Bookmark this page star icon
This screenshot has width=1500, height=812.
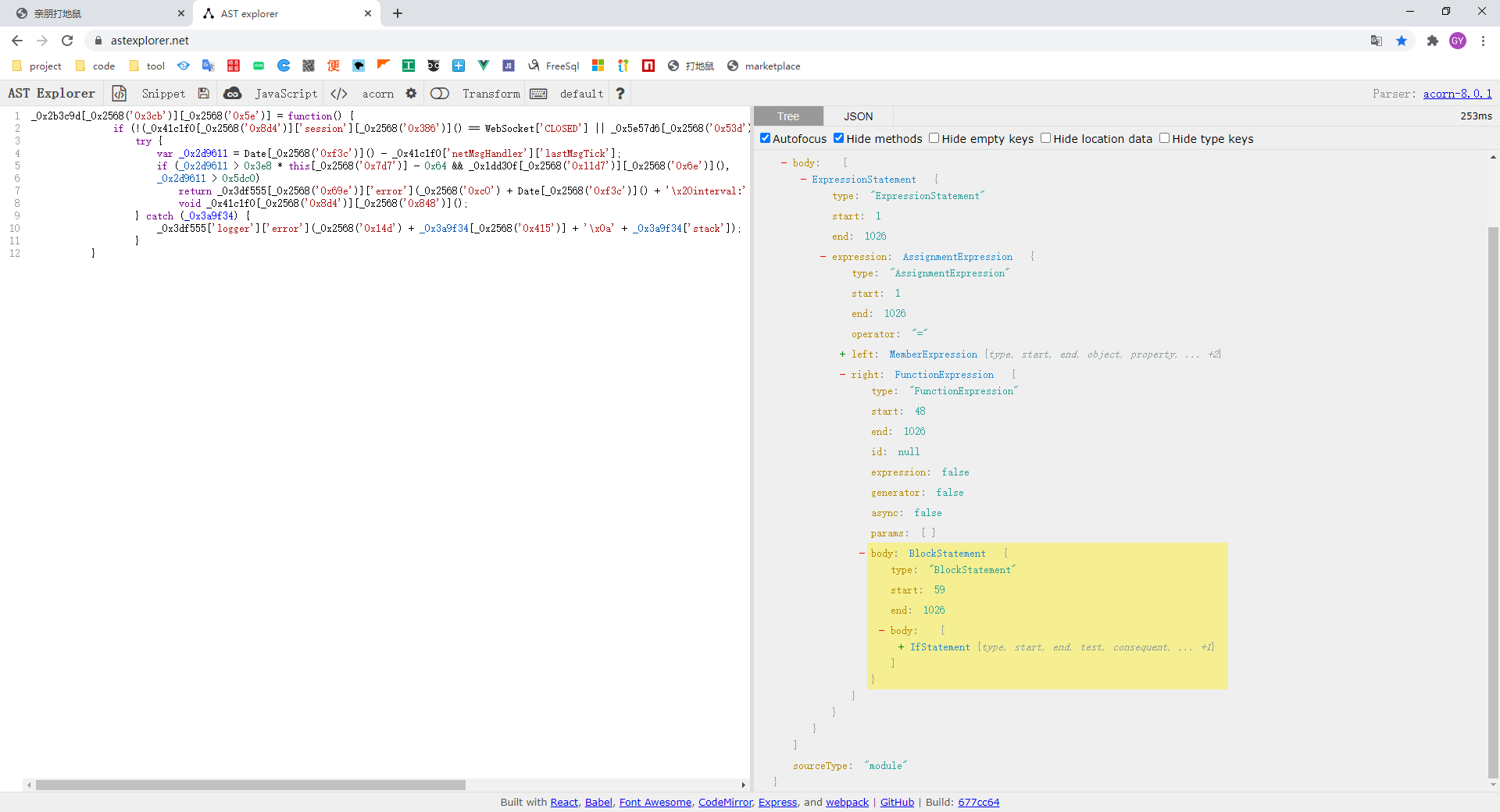[1402, 41]
